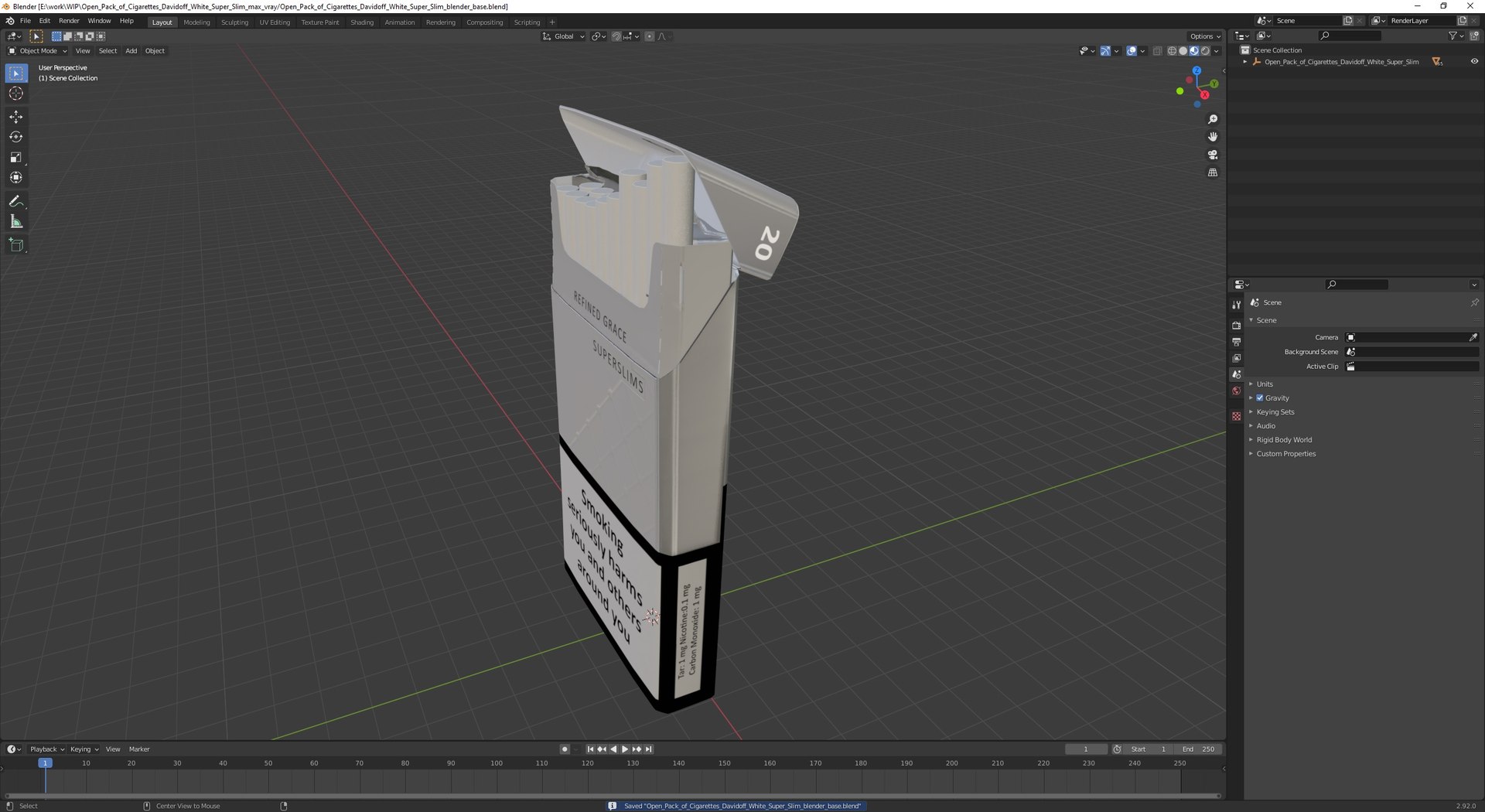
Task: Hide the Open_Pack_of_Cigarettes collection in outliner
Action: tap(1473, 62)
